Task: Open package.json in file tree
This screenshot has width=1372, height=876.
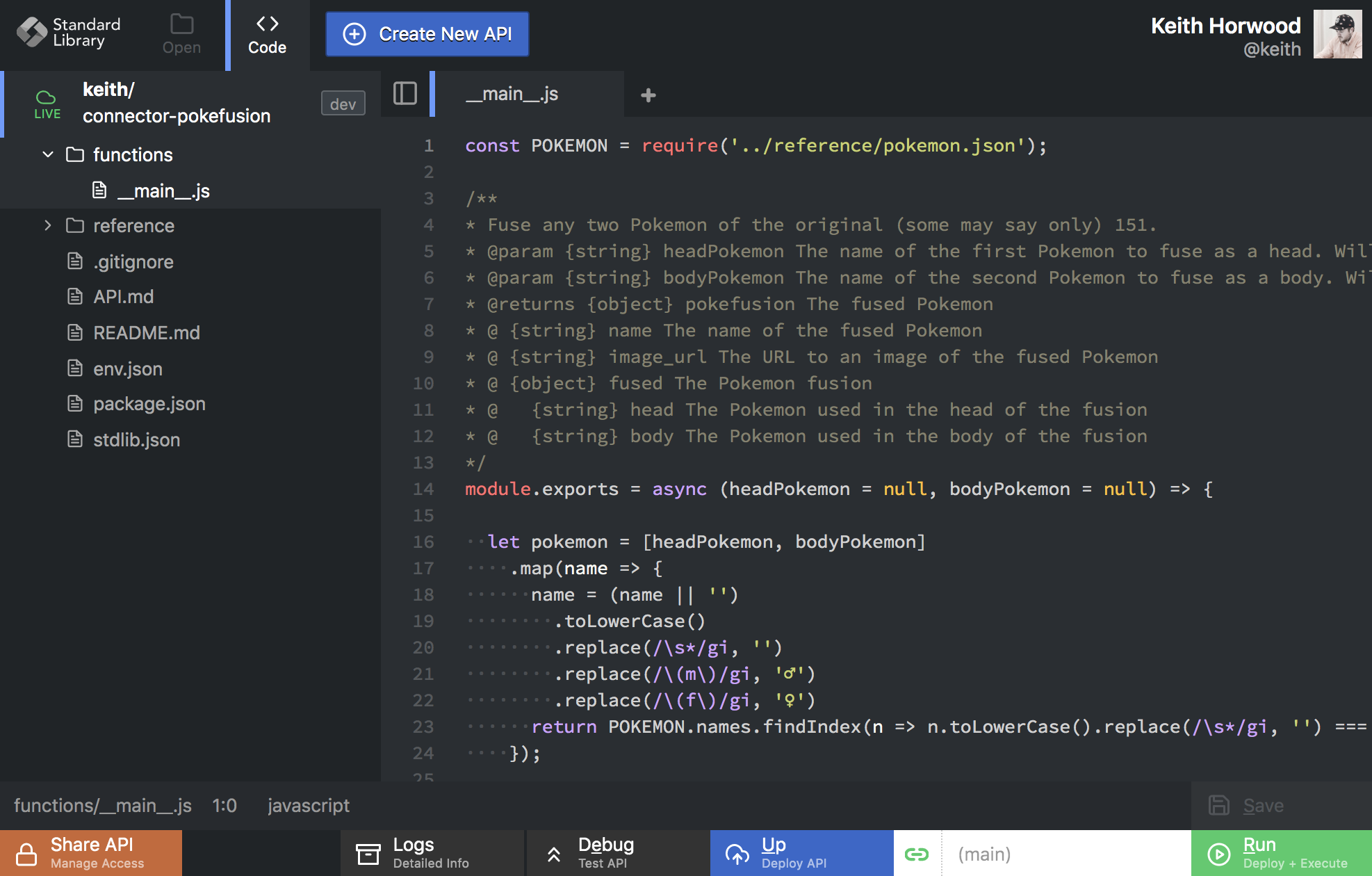Action: coord(149,404)
